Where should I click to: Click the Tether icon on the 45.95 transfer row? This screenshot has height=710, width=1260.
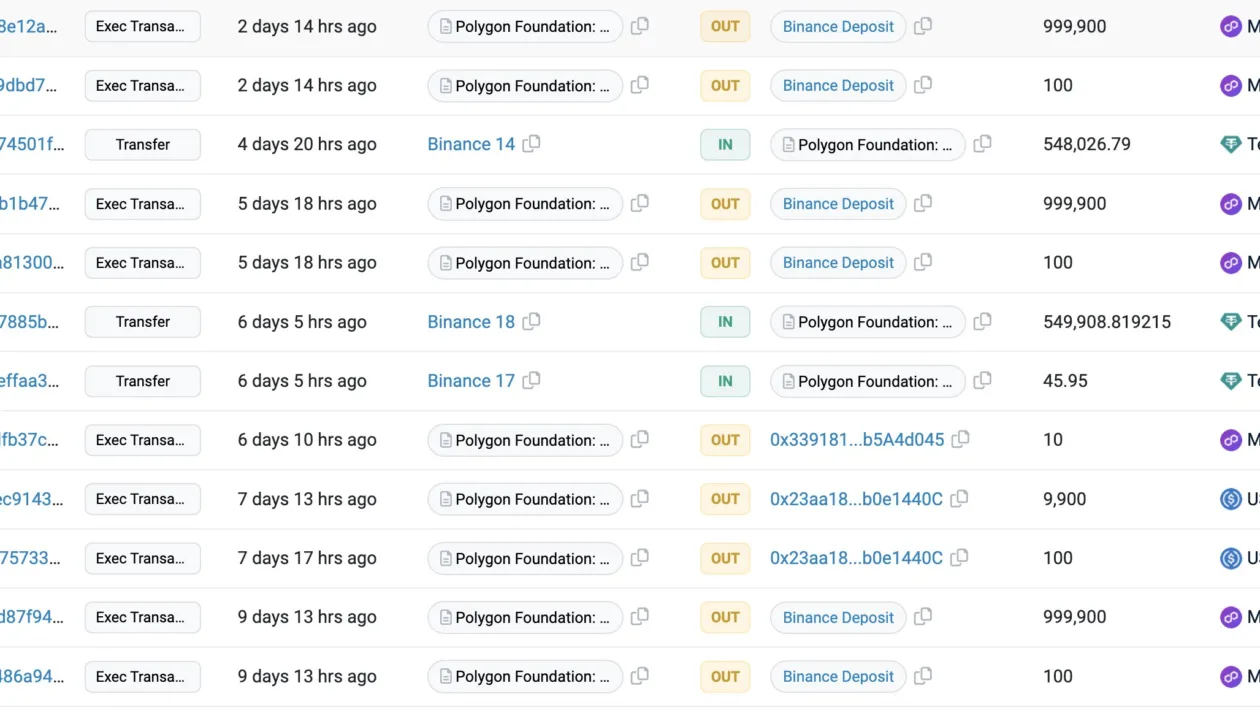[1231, 380]
